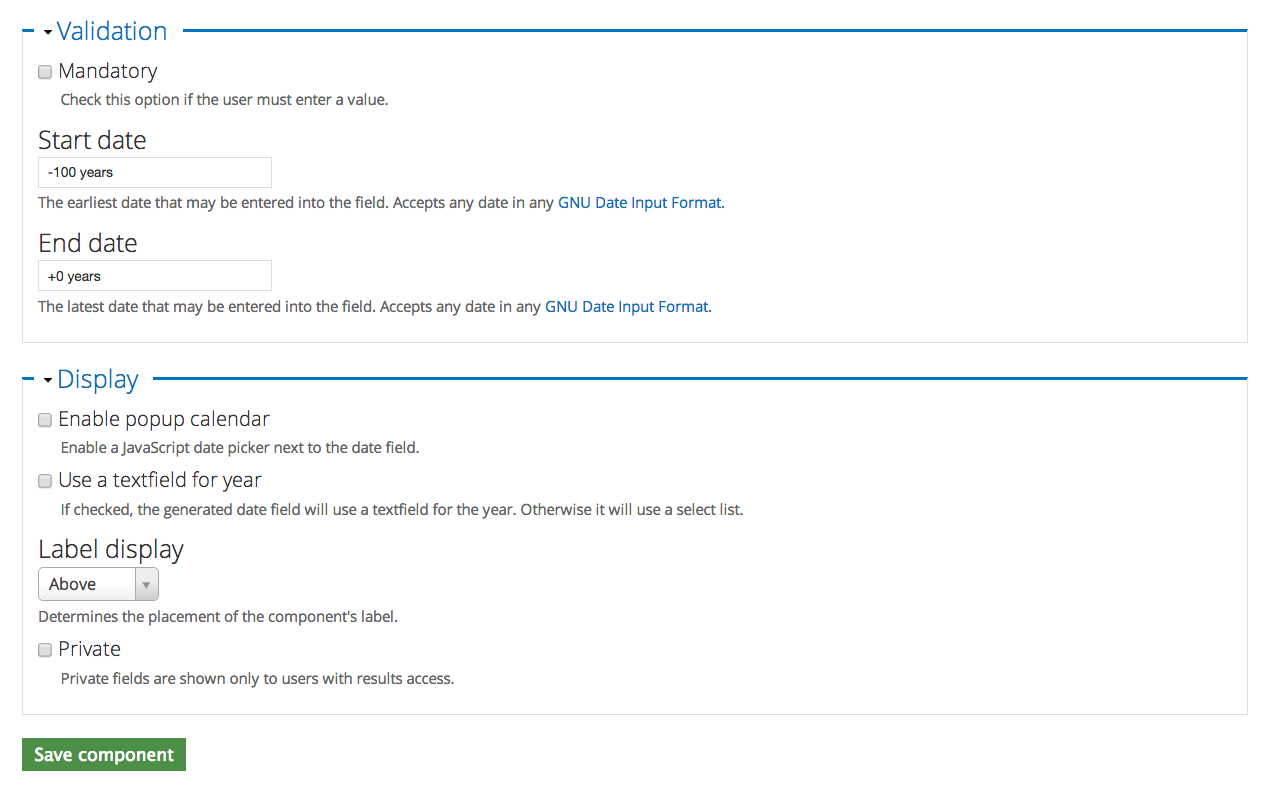
Task: Click the Enable popup calendar label
Action: point(164,419)
